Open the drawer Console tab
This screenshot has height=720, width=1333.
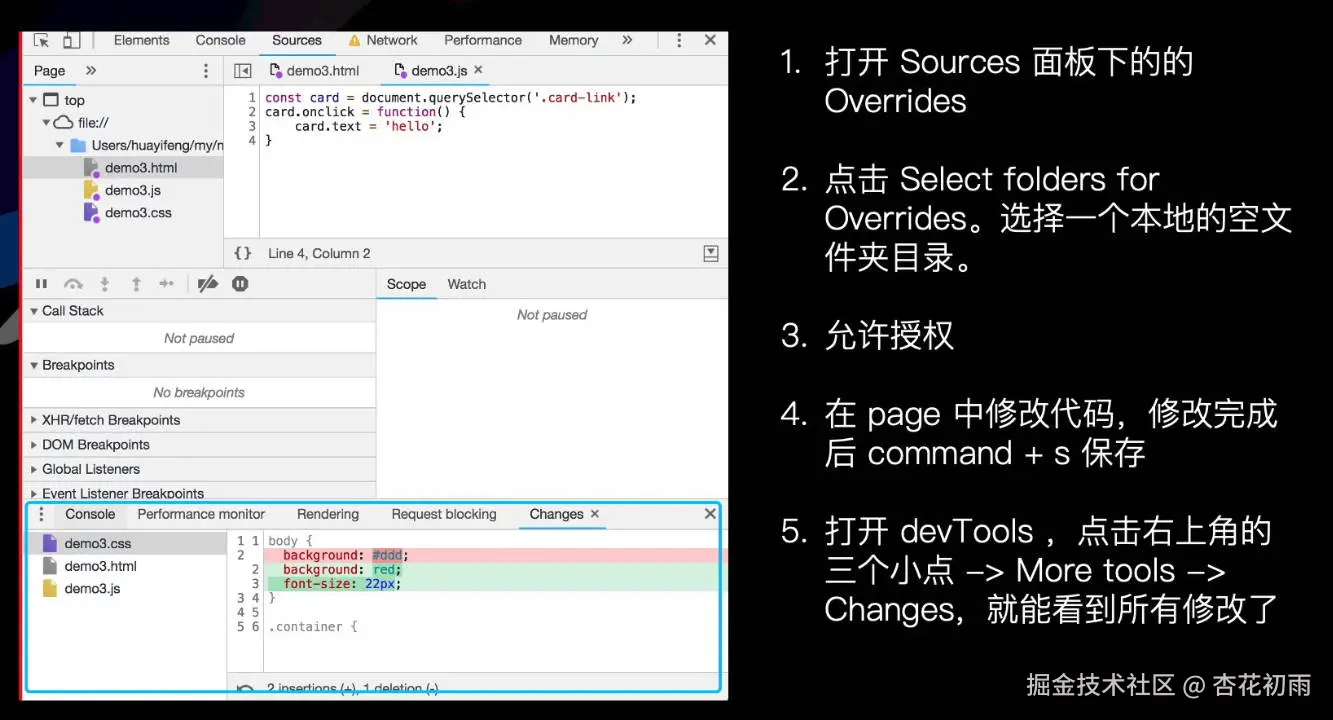pyautogui.click(x=90, y=515)
